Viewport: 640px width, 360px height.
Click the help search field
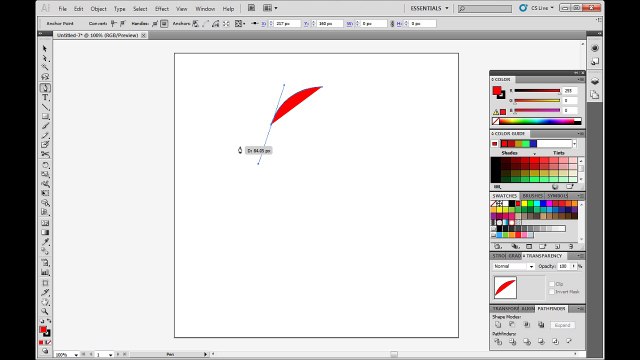[485, 8]
